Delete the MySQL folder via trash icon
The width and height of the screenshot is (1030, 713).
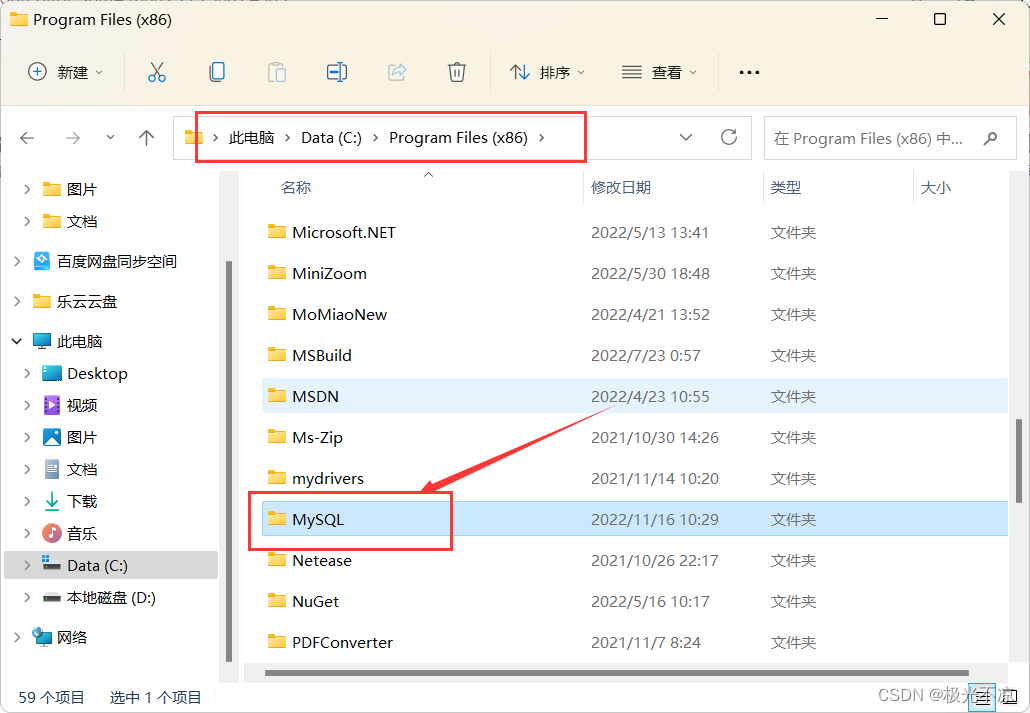tap(457, 71)
